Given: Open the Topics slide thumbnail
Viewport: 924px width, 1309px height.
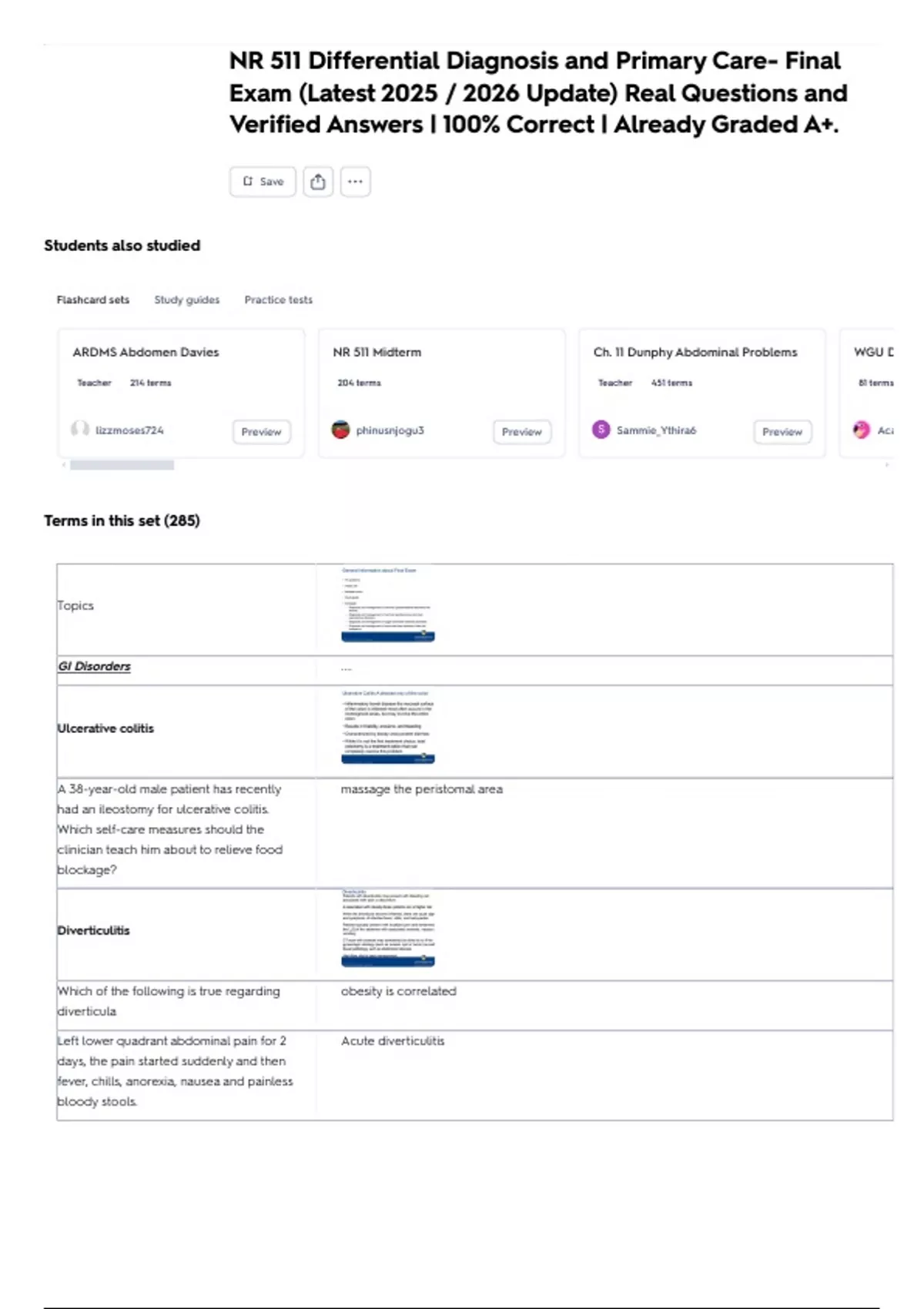Looking at the screenshot, I should pyautogui.click(x=388, y=604).
